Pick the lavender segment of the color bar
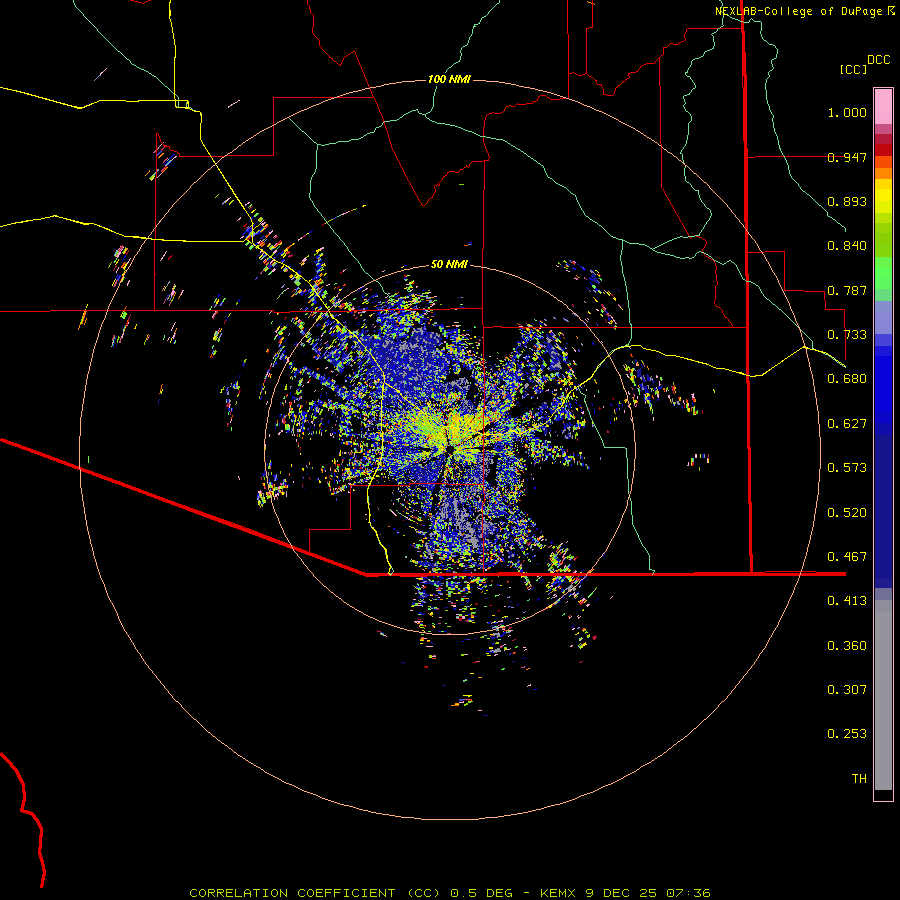Image resolution: width=900 pixels, height=900 pixels. [883, 317]
